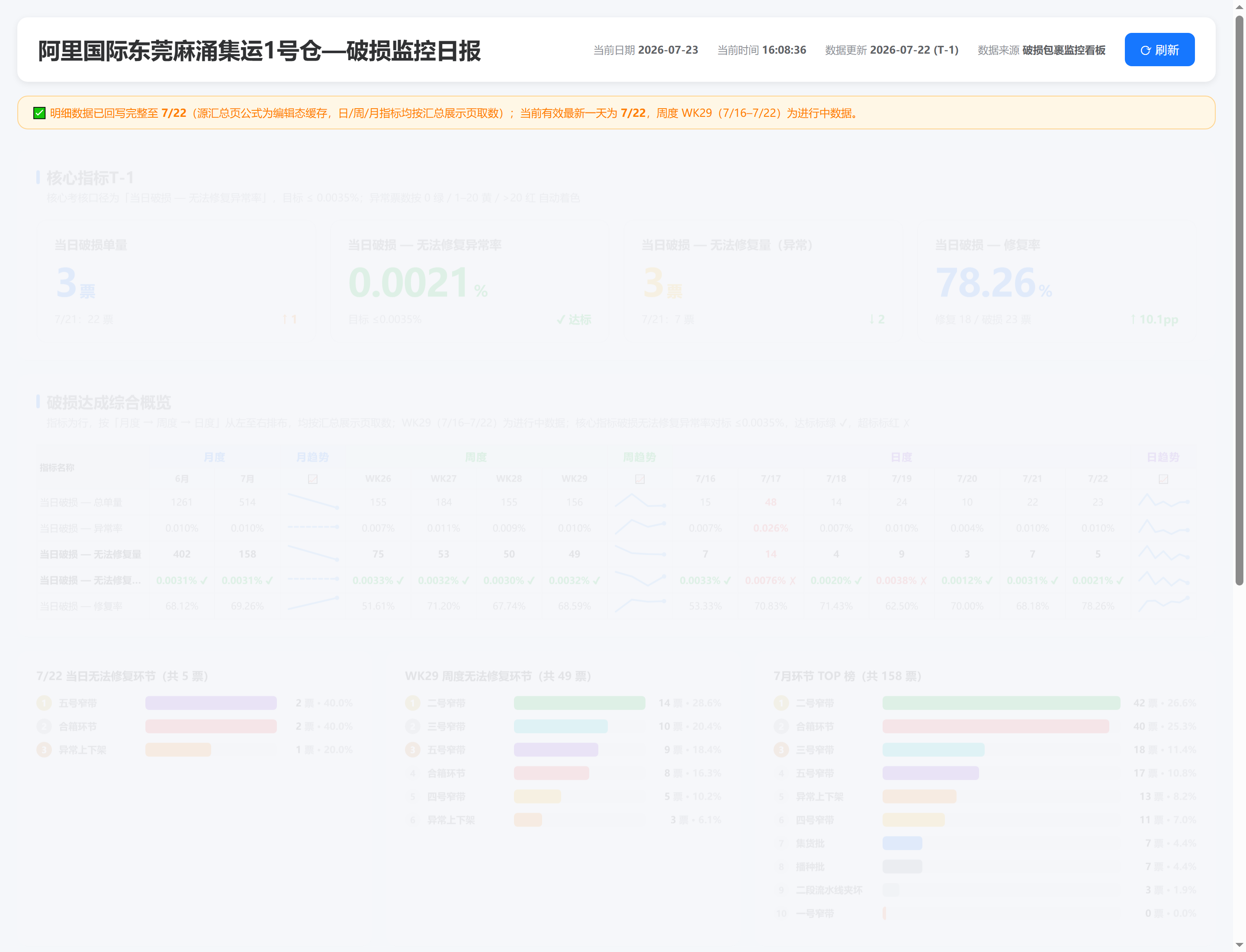Click the 7月环节 TOP 榜 list heading
The width and height of the screenshot is (1246, 952).
[848, 676]
